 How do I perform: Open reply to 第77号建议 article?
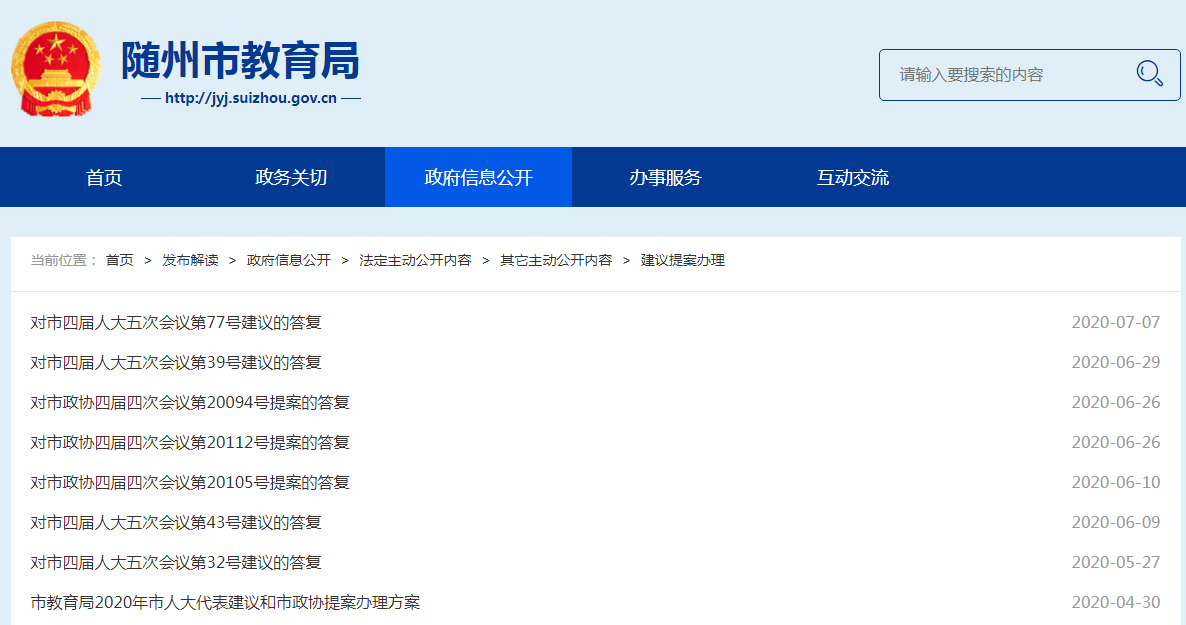coord(176,323)
